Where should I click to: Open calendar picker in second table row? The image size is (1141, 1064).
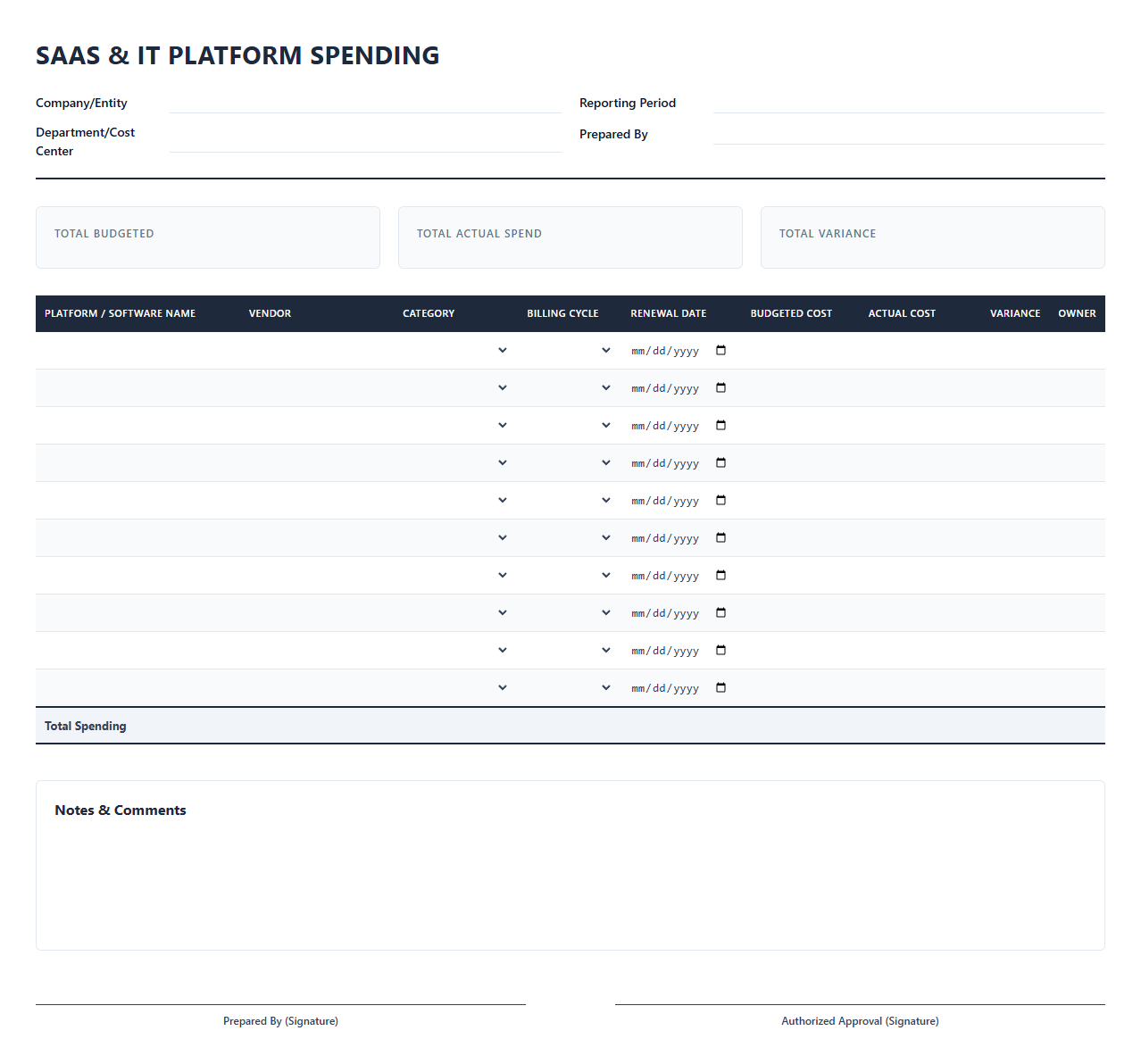721,388
